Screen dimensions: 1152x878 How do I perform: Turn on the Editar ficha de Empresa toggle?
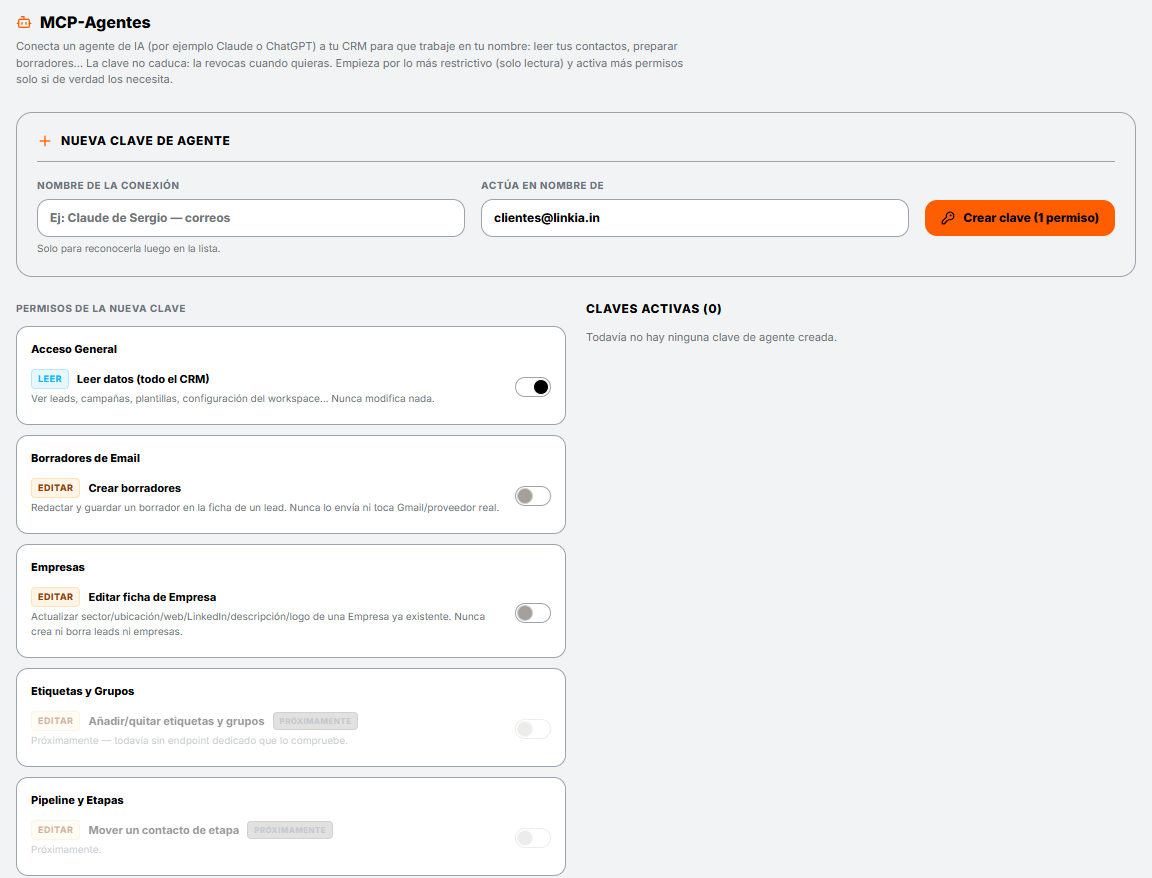[x=533, y=613]
